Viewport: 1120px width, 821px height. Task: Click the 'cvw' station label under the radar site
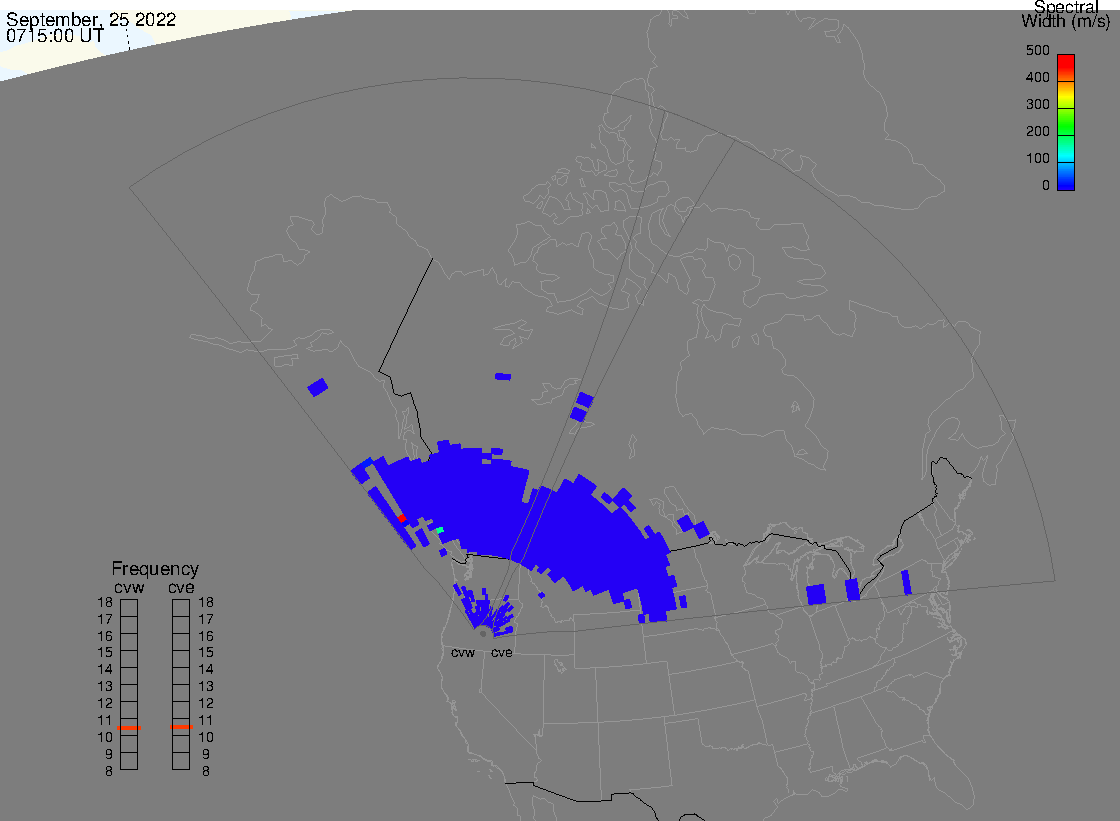pyautogui.click(x=463, y=652)
